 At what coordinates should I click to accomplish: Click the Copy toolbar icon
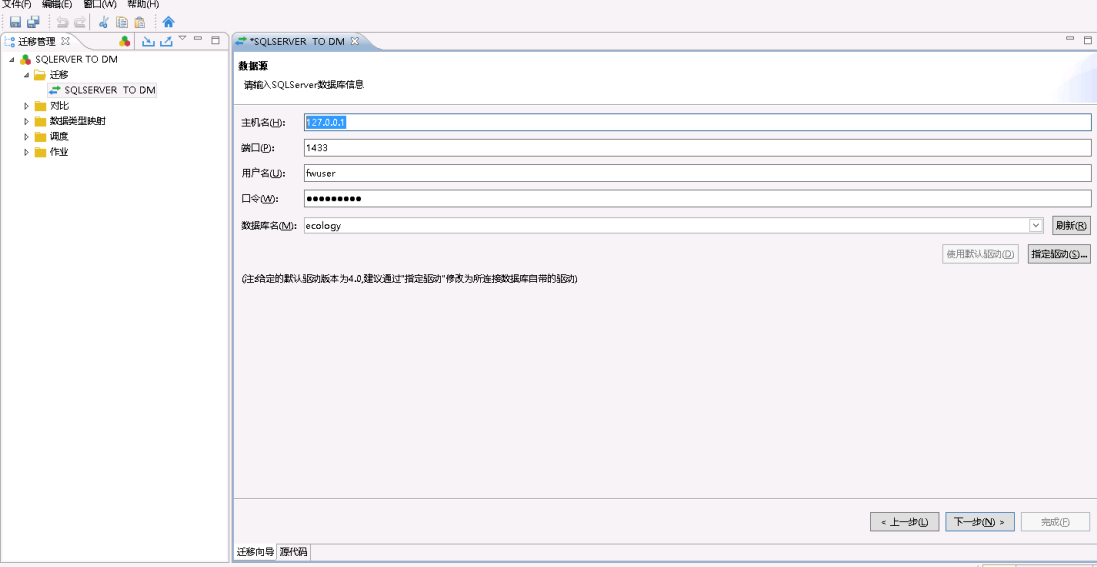point(122,22)
